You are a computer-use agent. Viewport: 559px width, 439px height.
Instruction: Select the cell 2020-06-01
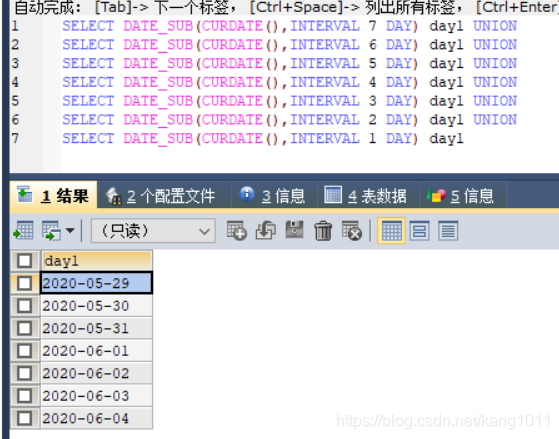point(97,351)
